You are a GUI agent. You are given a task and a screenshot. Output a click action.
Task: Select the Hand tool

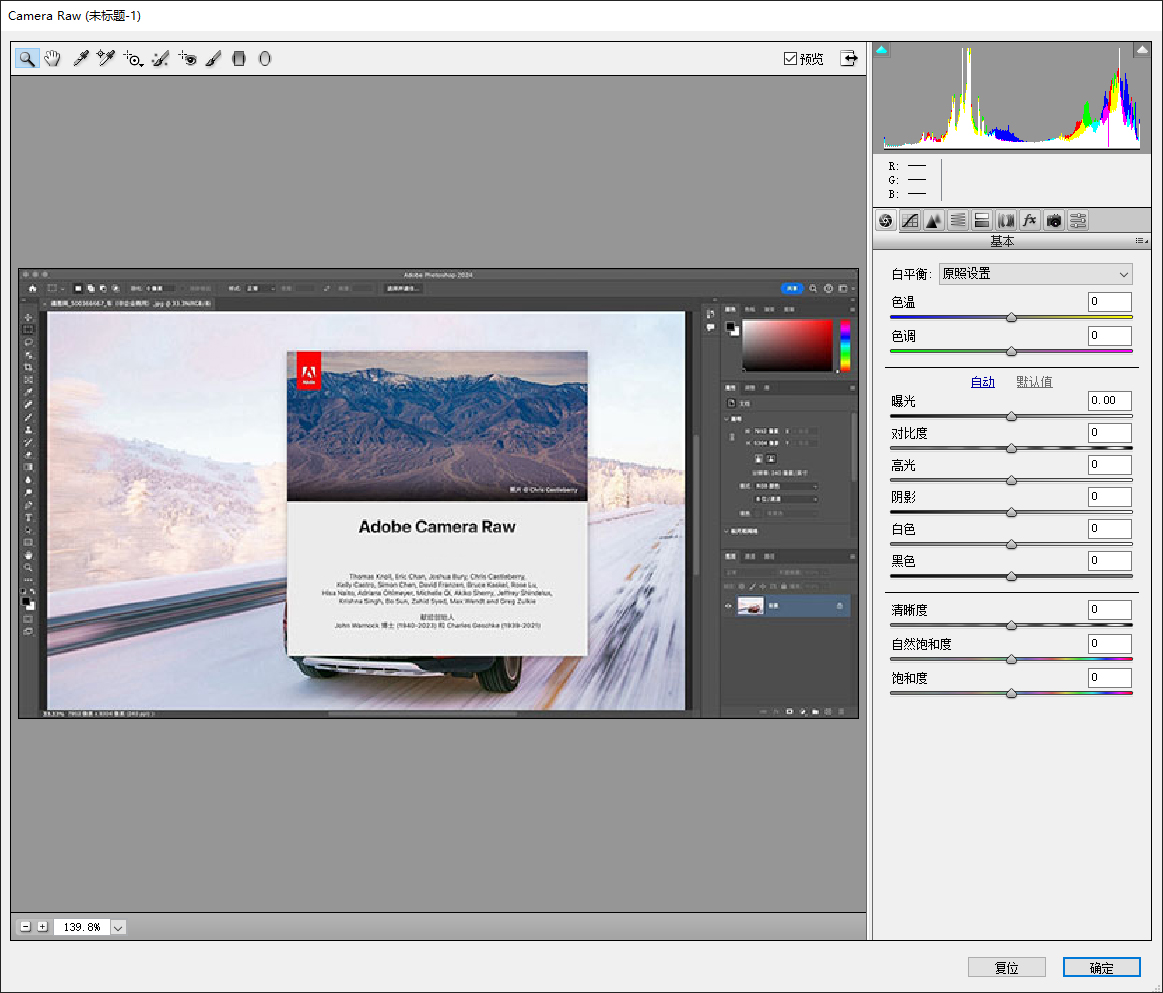52,58
